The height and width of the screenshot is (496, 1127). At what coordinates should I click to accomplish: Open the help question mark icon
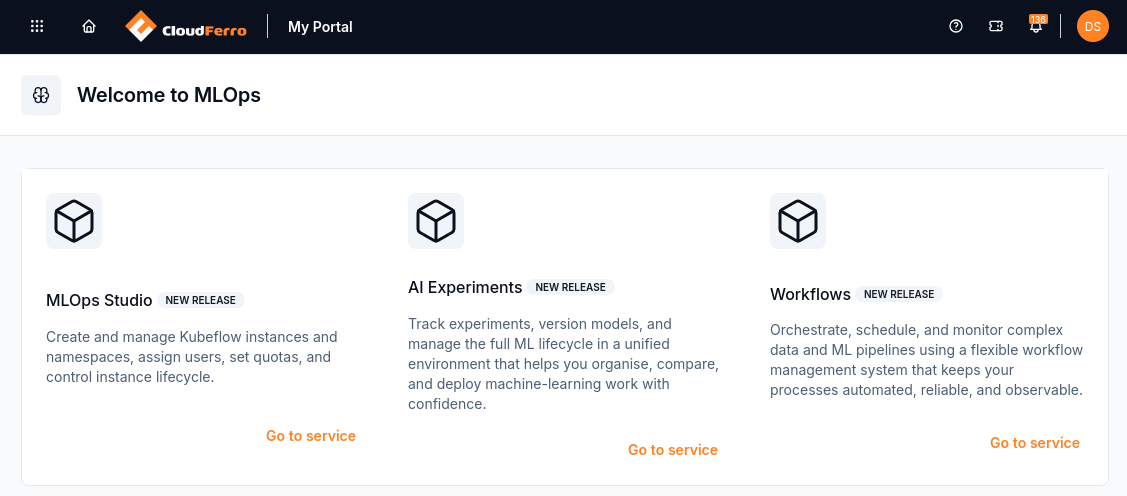pyautogui.click(x=956, y=27)
